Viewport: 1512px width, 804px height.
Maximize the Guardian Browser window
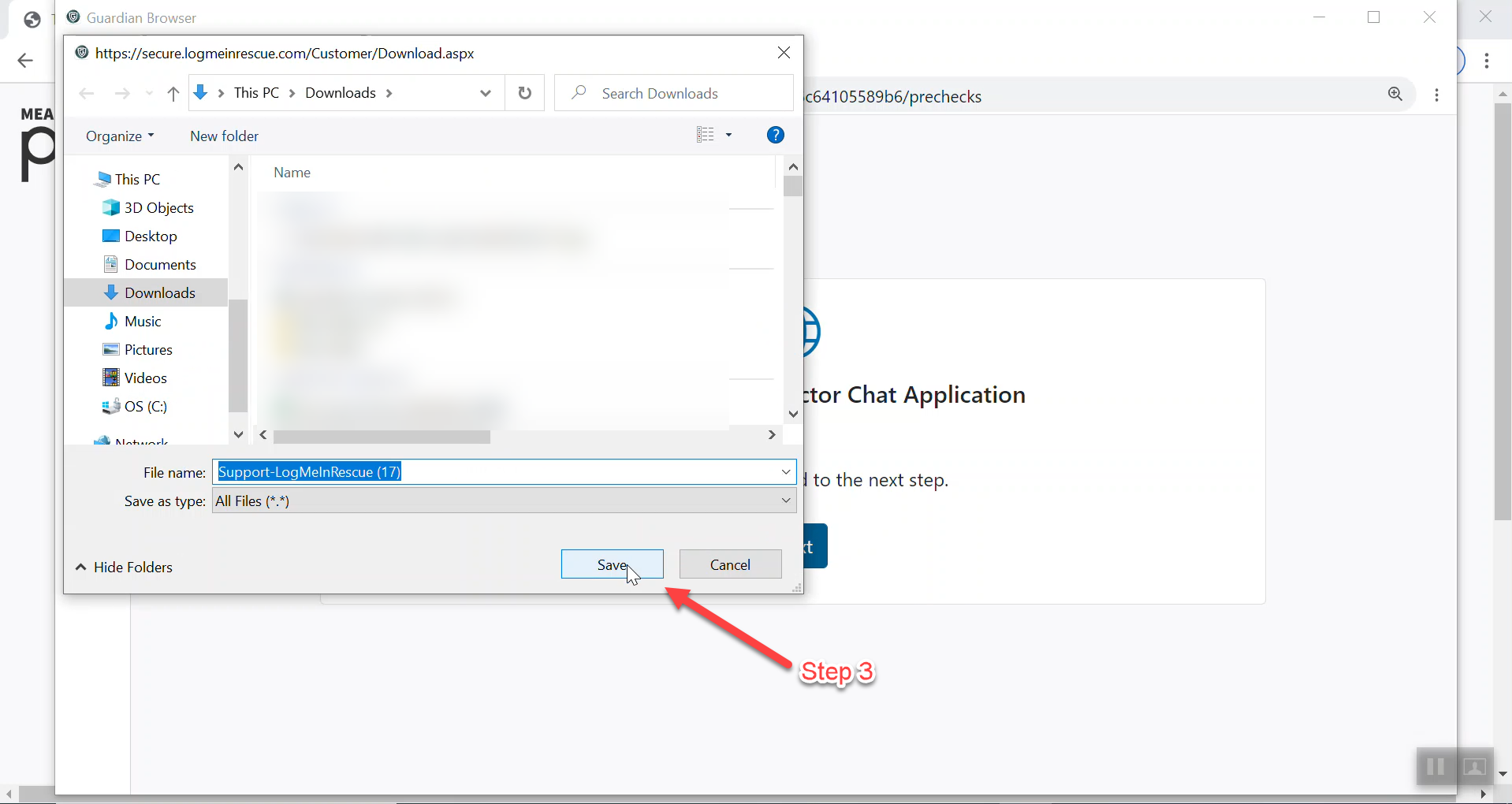point(1374,17)
